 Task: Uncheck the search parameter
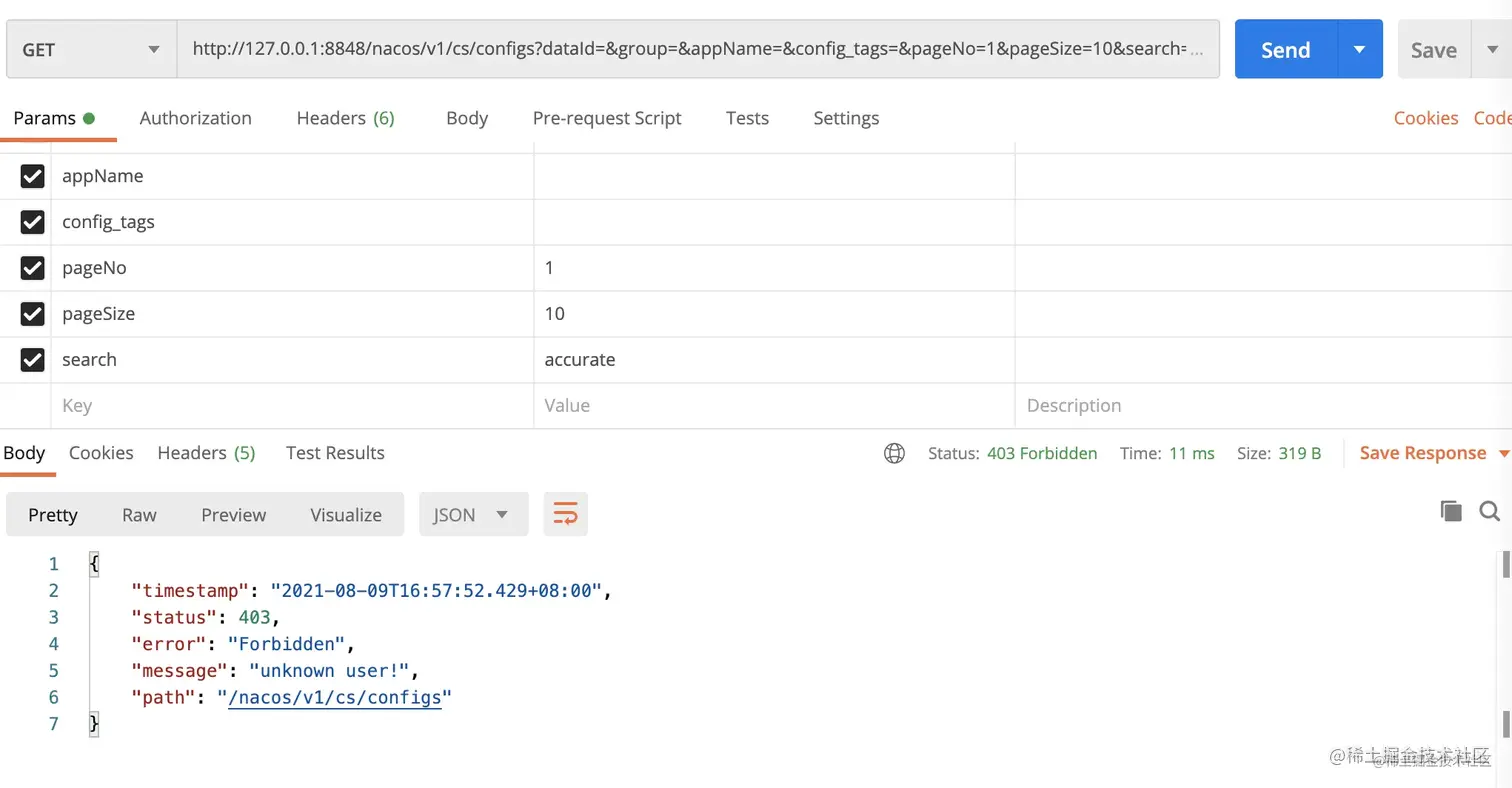click(x=32, y=360)
